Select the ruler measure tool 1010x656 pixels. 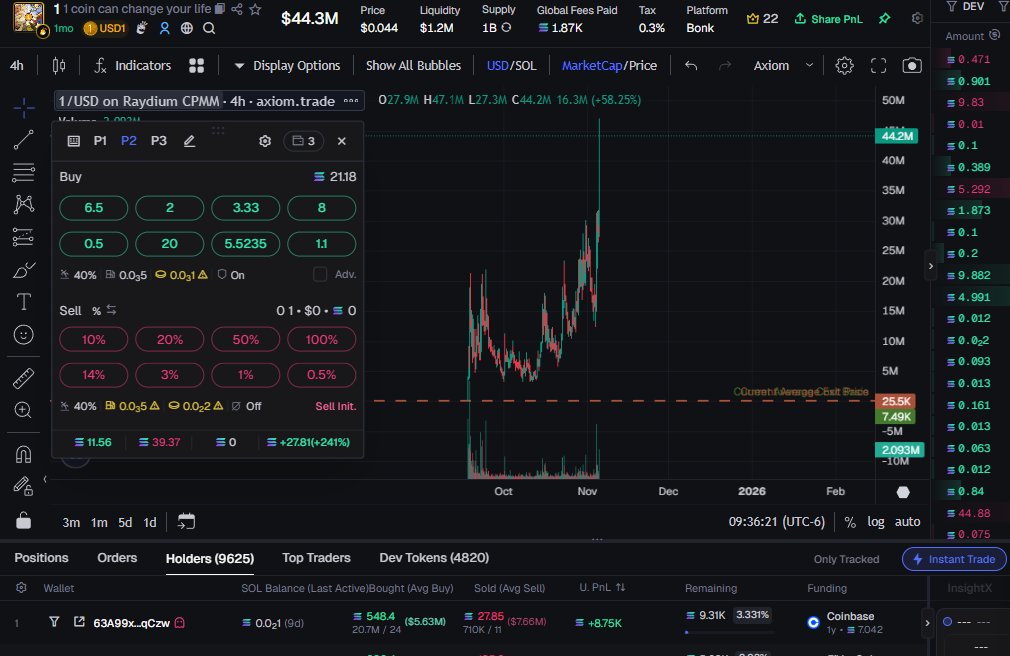[x=24, y=378]
